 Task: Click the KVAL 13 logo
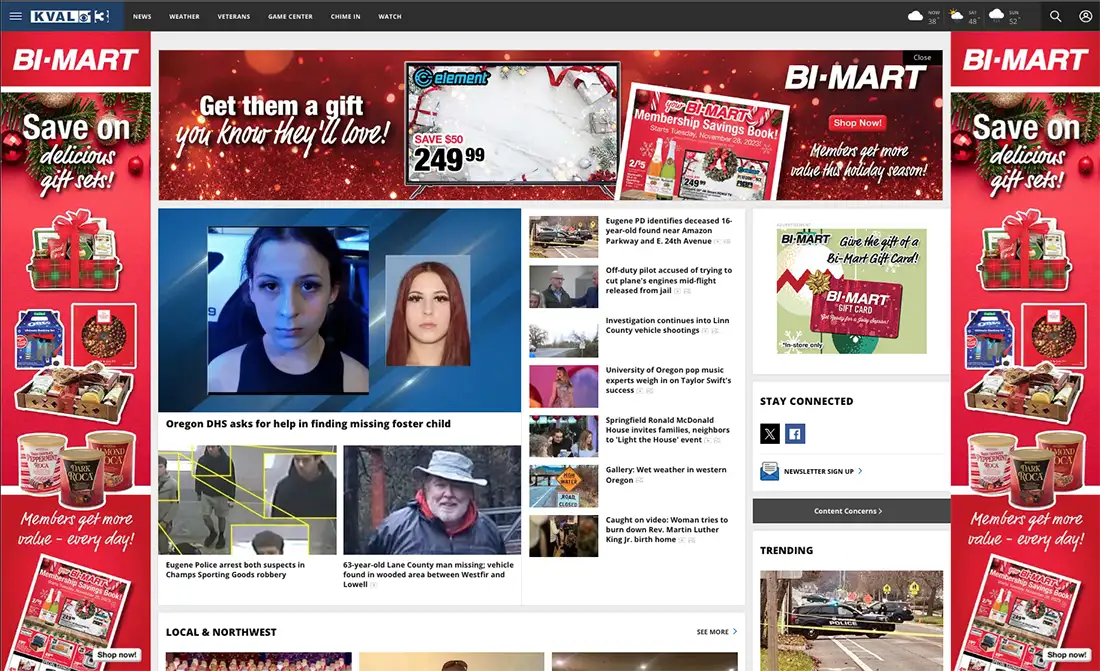pyautogui.click(x=70, y=16)
